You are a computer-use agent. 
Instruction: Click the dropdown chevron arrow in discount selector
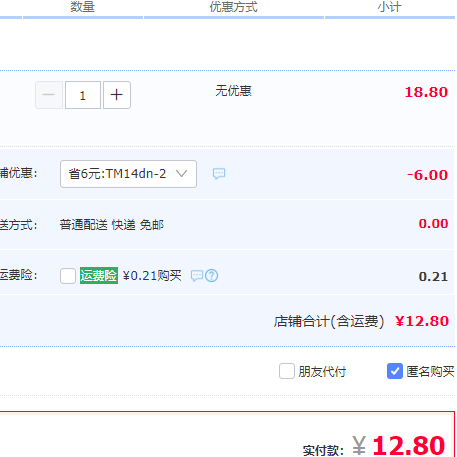click(x=182, y=174)
